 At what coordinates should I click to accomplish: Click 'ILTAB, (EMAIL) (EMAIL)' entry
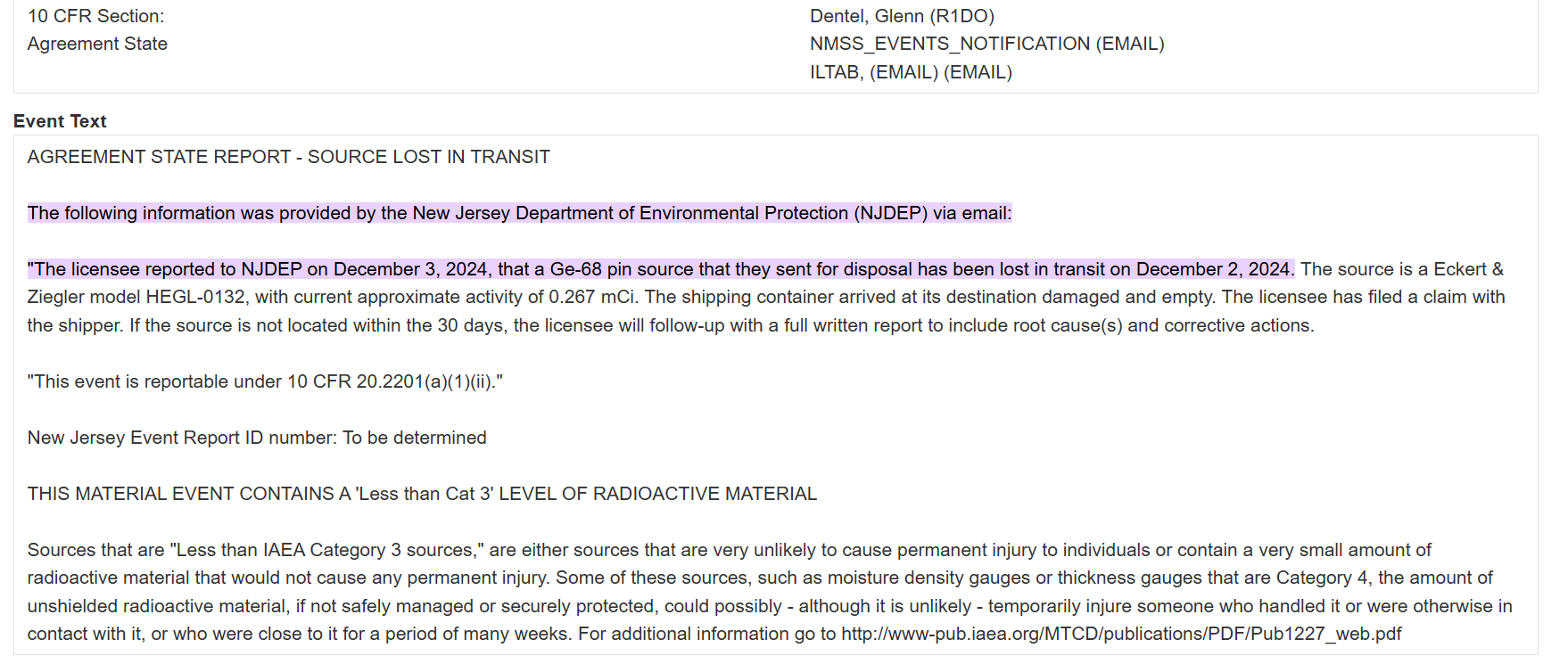click(x=911, y=72)
